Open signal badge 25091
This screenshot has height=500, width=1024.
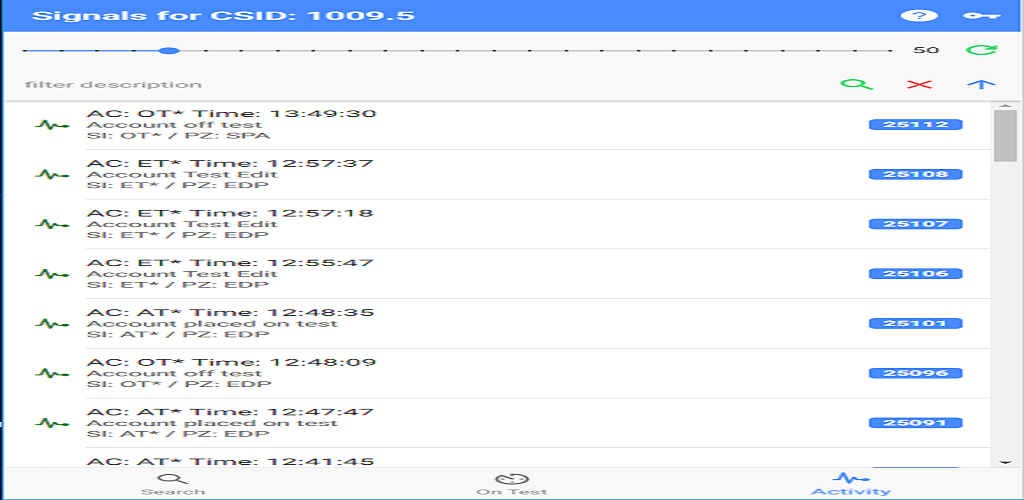[x=916, y=422]
